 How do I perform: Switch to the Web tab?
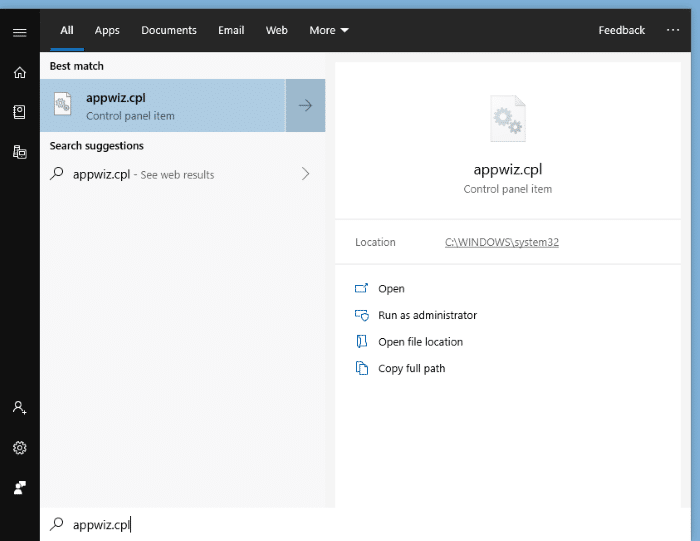click(x=277, y=30)
